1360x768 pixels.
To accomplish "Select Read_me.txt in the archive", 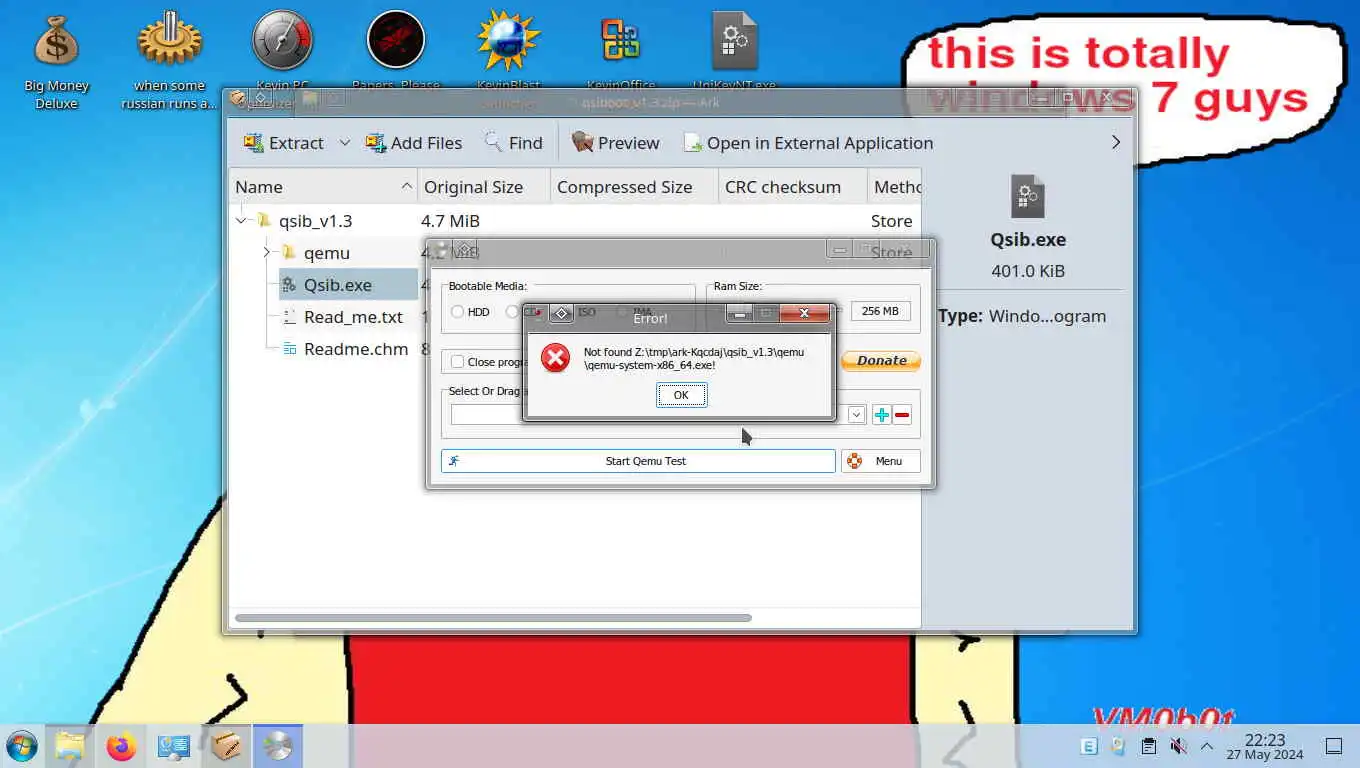I will pos(353,317).
